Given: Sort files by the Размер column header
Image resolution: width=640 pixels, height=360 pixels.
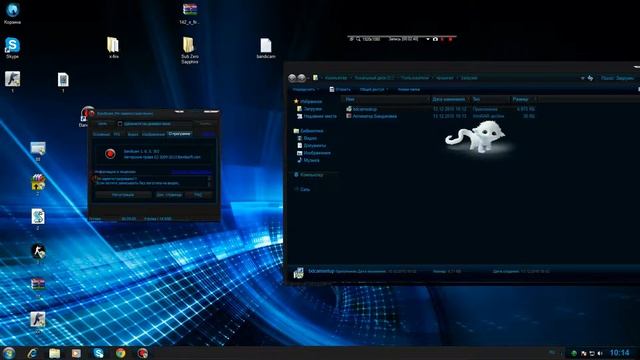Looking at the screenshot, I should tap(522, 99).
